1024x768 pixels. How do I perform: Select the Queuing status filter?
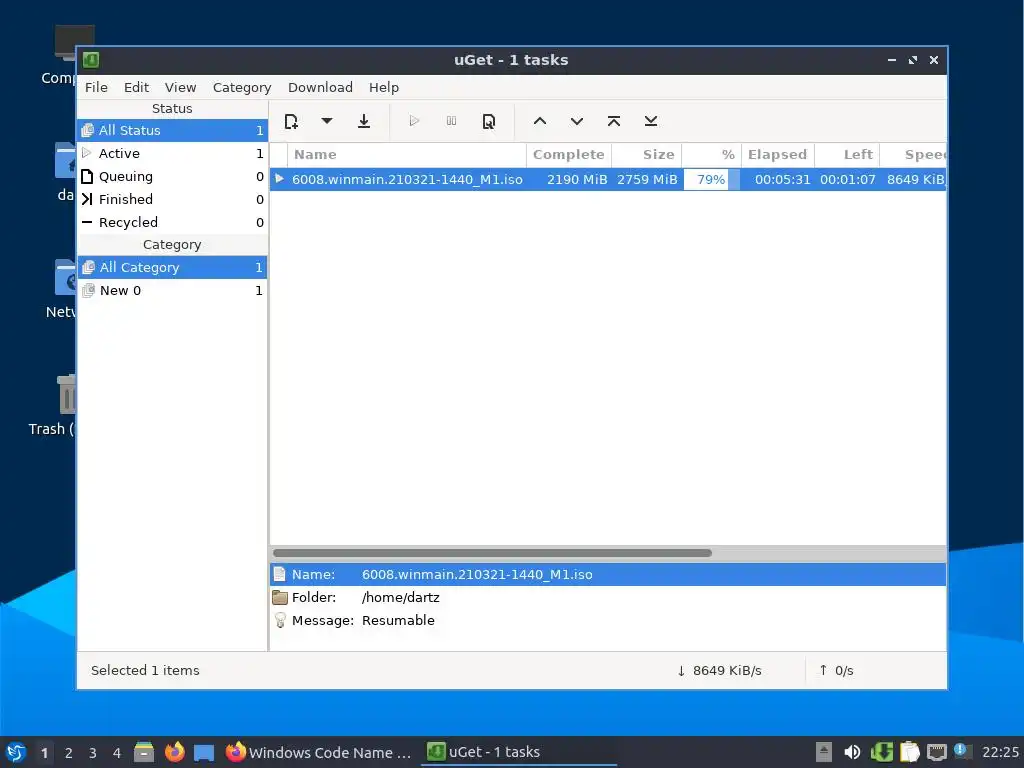pyautogui.click(x=172, y=176)
